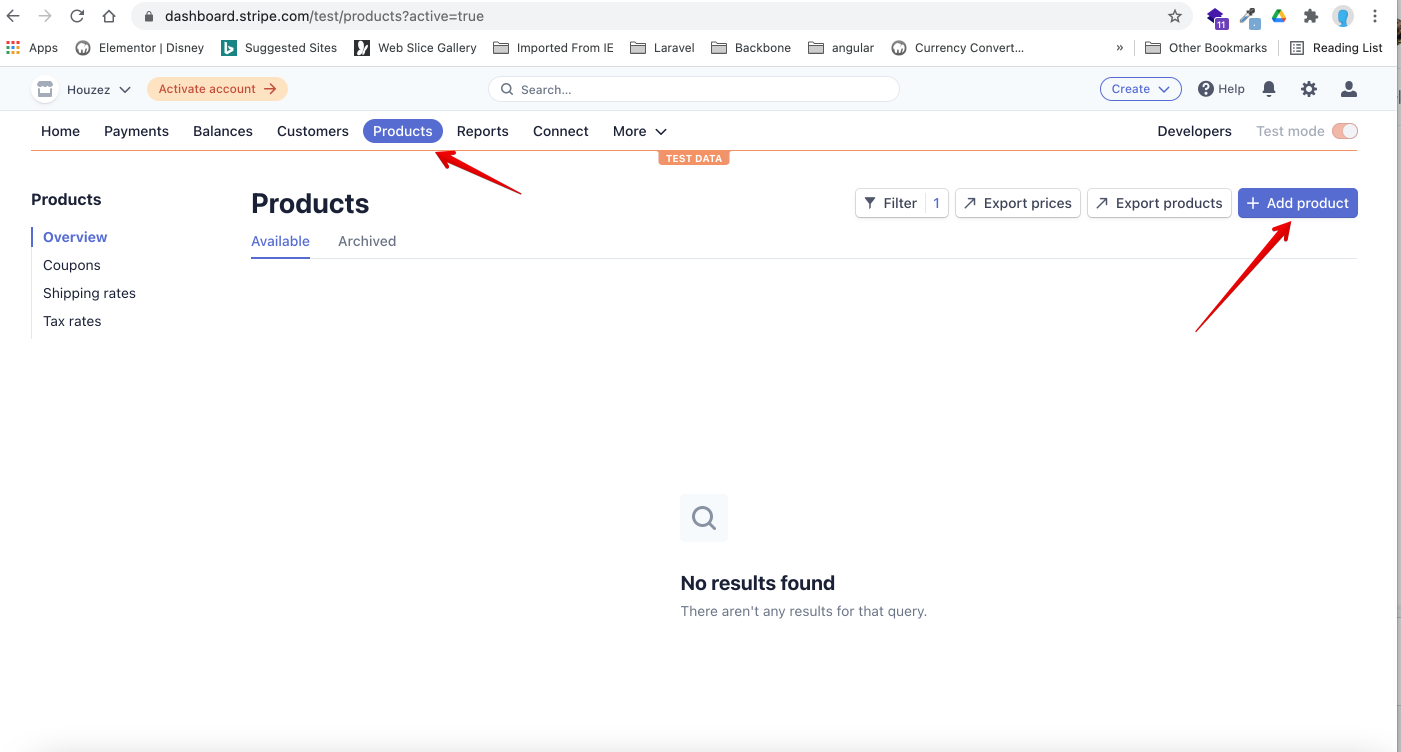Go to the browser home icon

tap(109, 16)
